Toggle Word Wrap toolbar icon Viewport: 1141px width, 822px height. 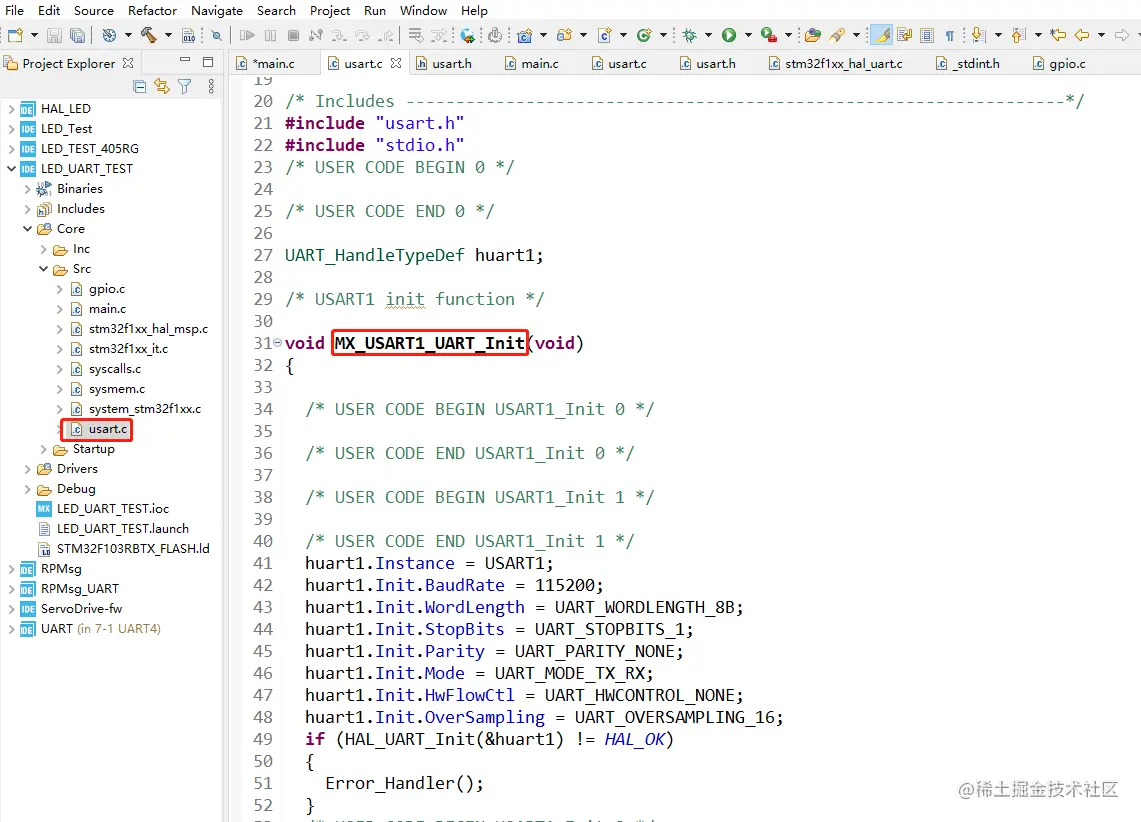(905, 35)
